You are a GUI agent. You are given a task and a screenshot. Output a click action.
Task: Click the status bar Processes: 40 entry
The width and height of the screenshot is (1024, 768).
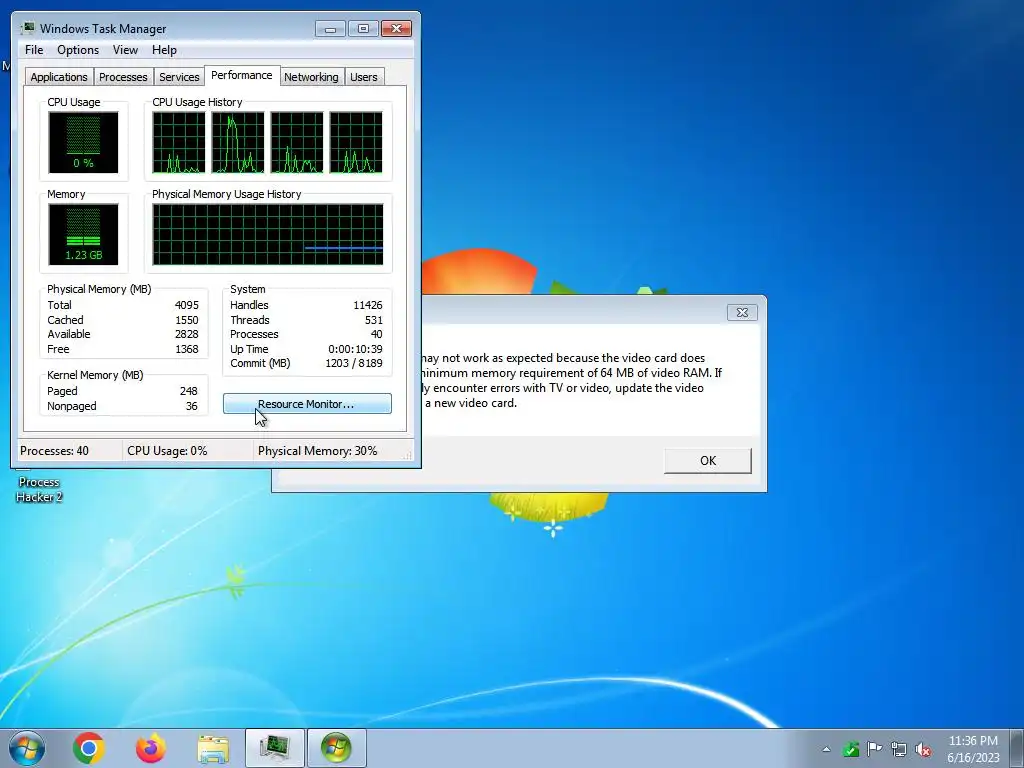pyautogui.click(x=54, y=451)
